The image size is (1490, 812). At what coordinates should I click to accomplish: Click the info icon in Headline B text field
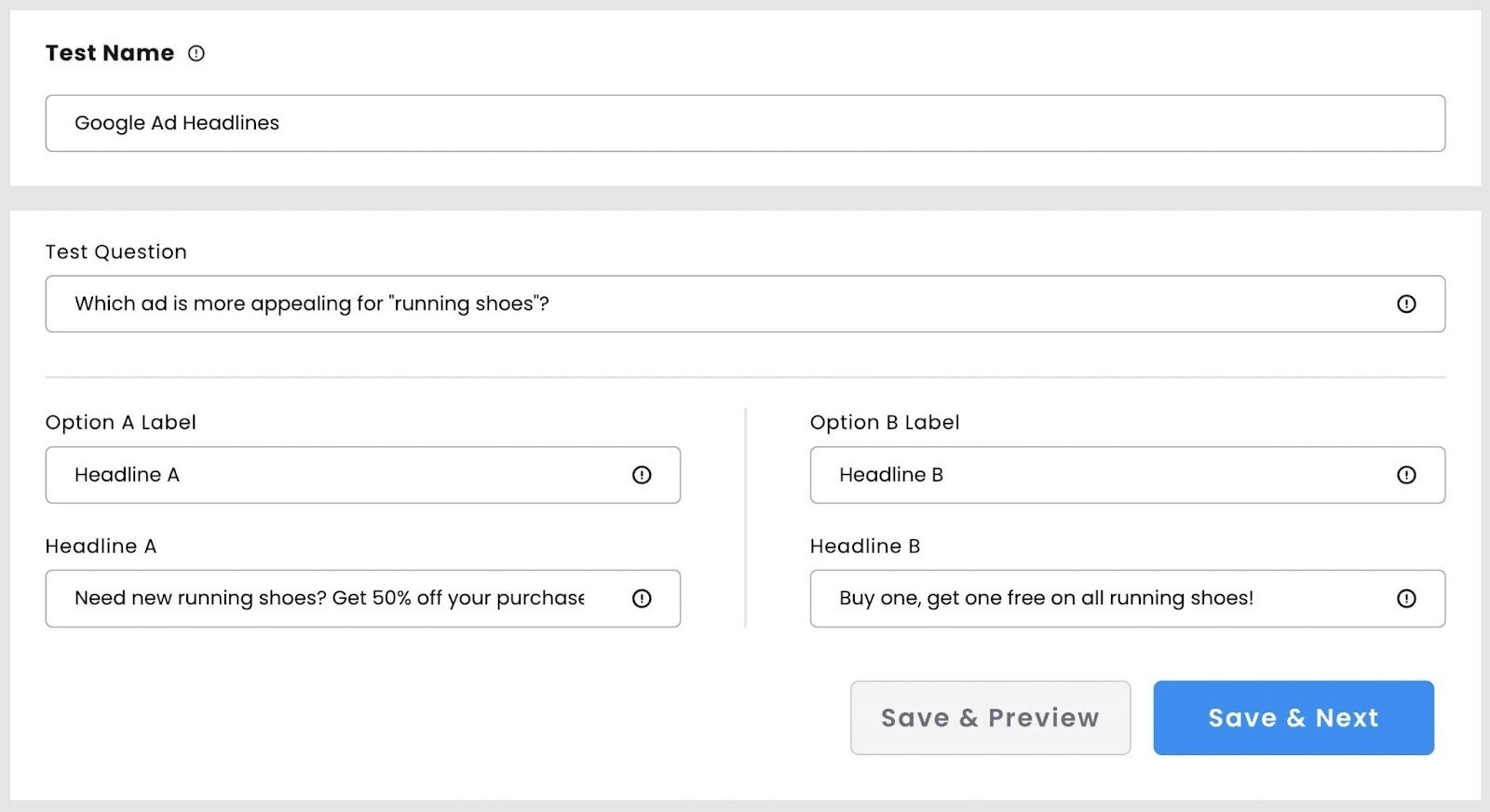tap(1406, 599)
